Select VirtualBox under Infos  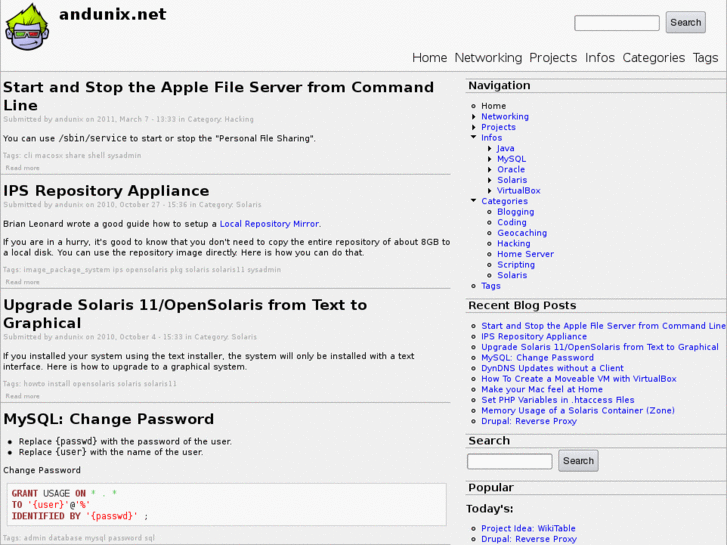(518, 191)
